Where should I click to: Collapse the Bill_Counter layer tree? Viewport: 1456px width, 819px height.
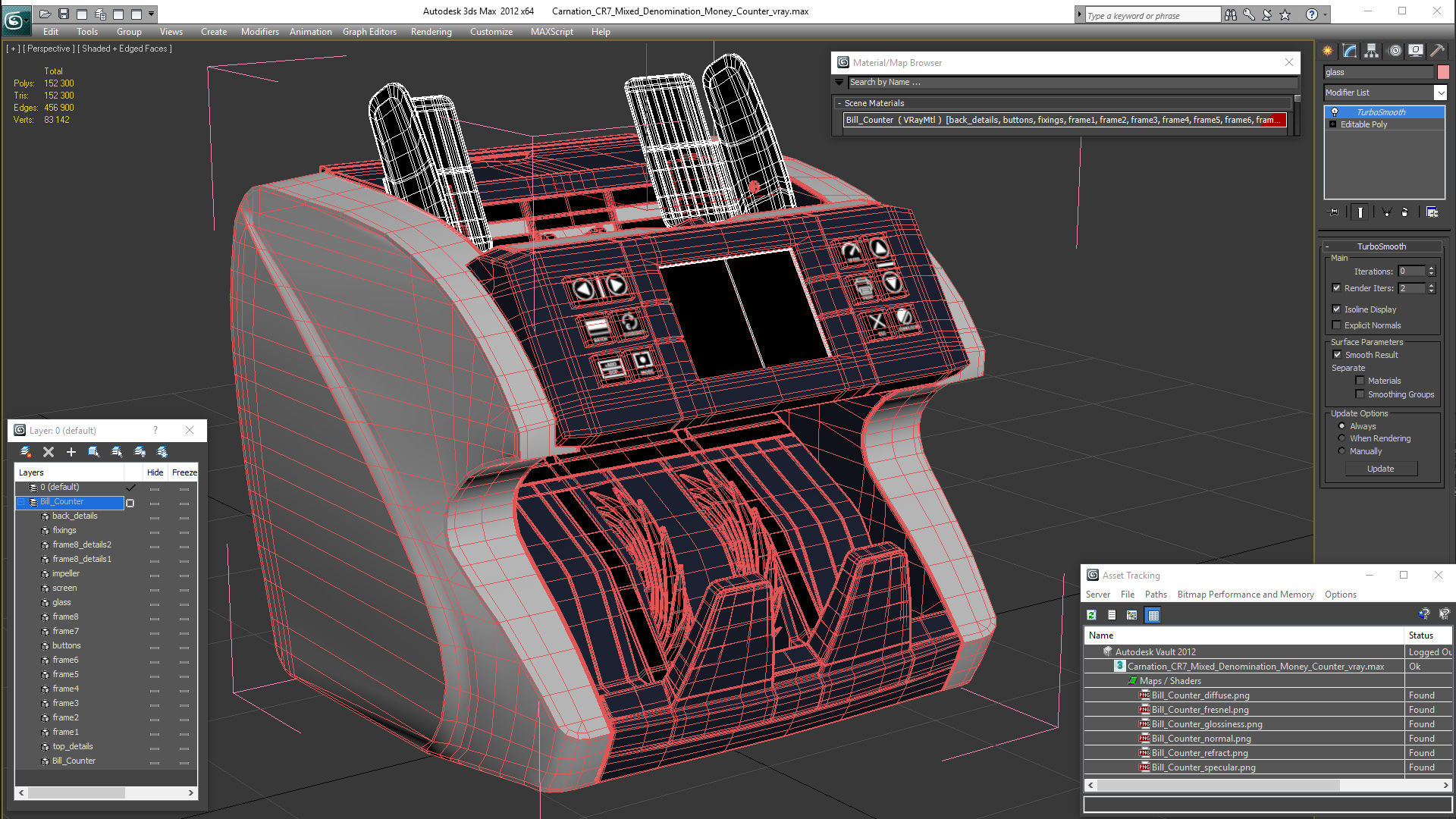pos(21,502)
